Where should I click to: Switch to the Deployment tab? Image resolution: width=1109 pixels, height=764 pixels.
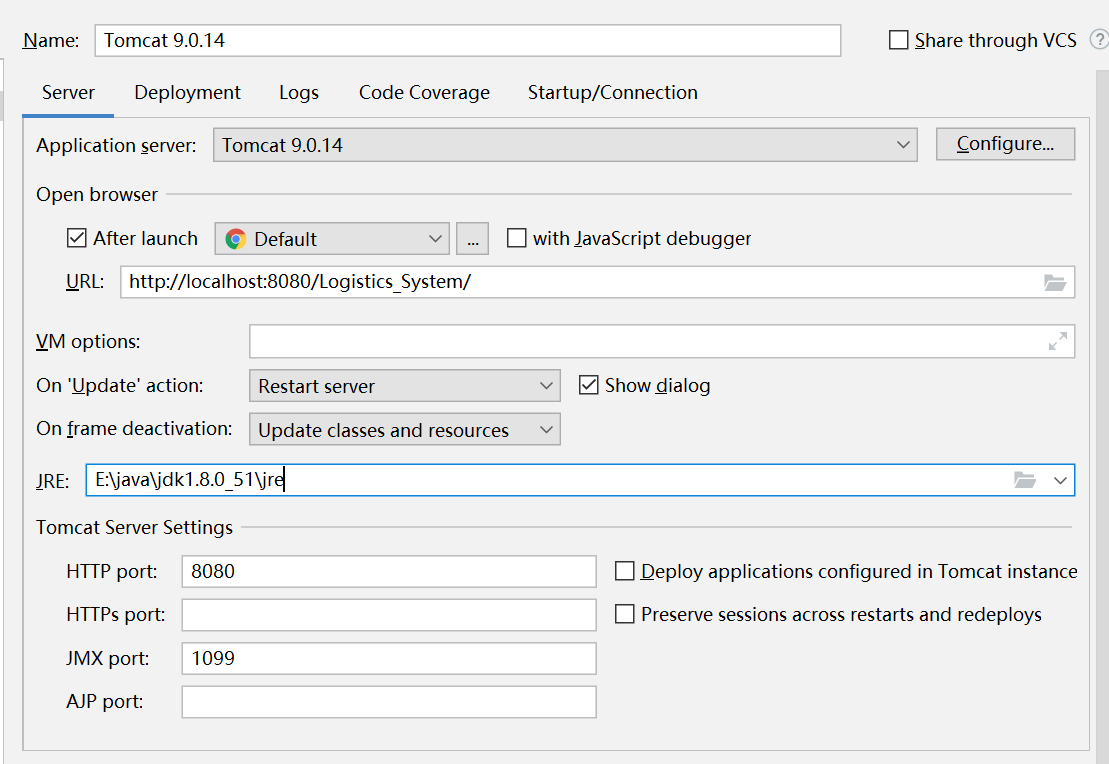point(187,93)
